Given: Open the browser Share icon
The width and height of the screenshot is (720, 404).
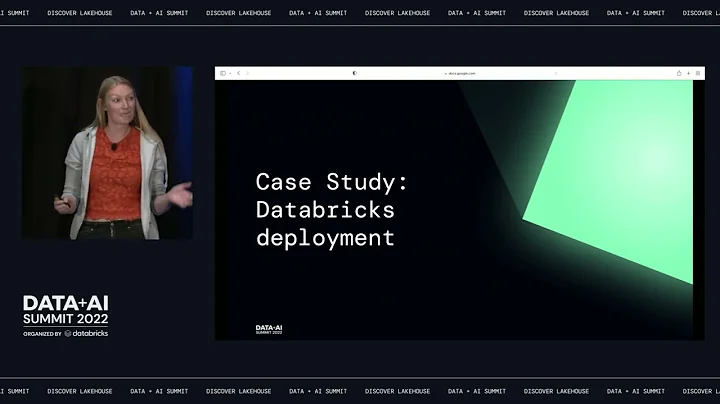Looking at the screenshot, I should coord(679,73).
